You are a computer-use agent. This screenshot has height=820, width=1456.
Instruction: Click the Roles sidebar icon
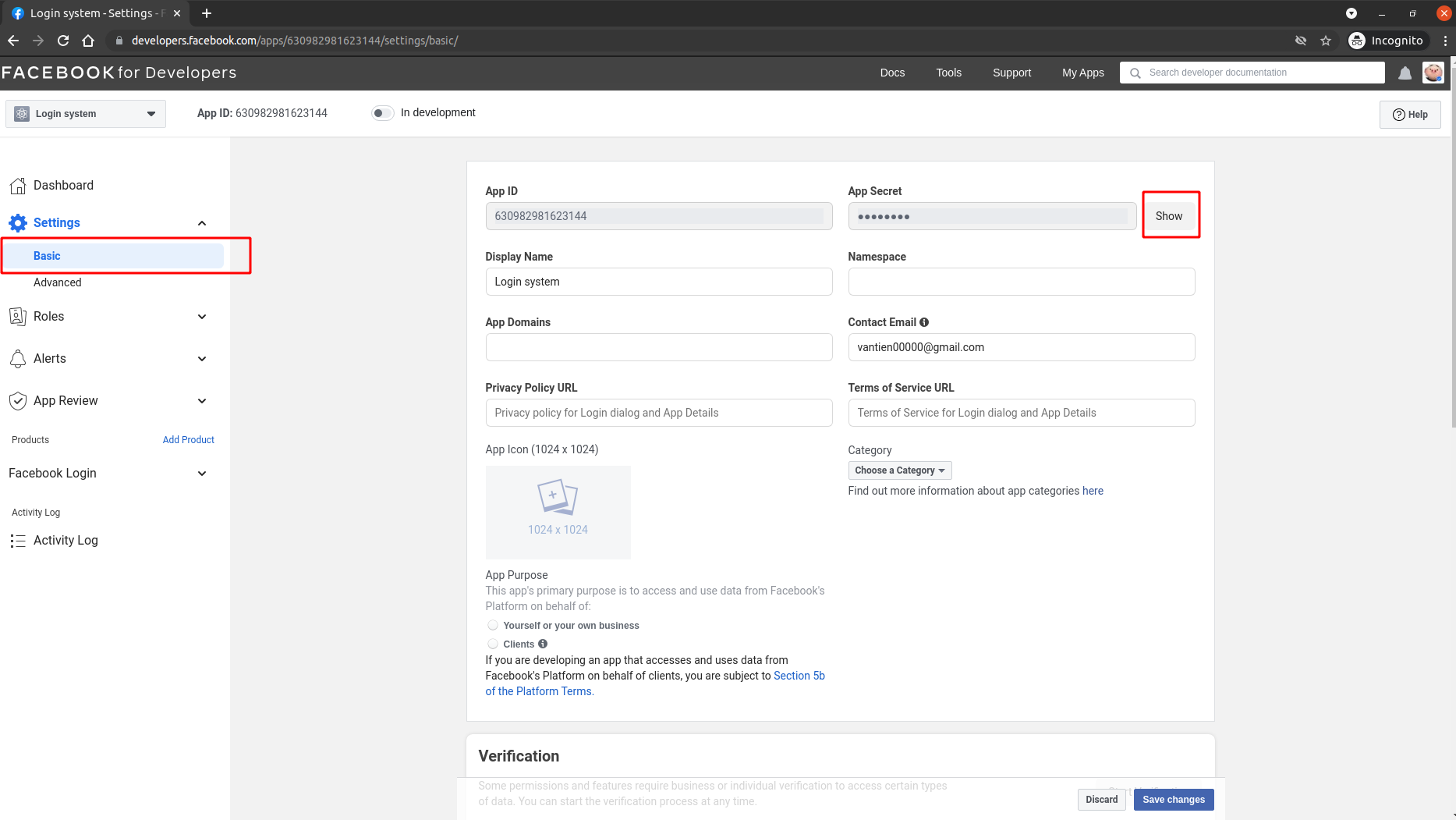(18, 317)
